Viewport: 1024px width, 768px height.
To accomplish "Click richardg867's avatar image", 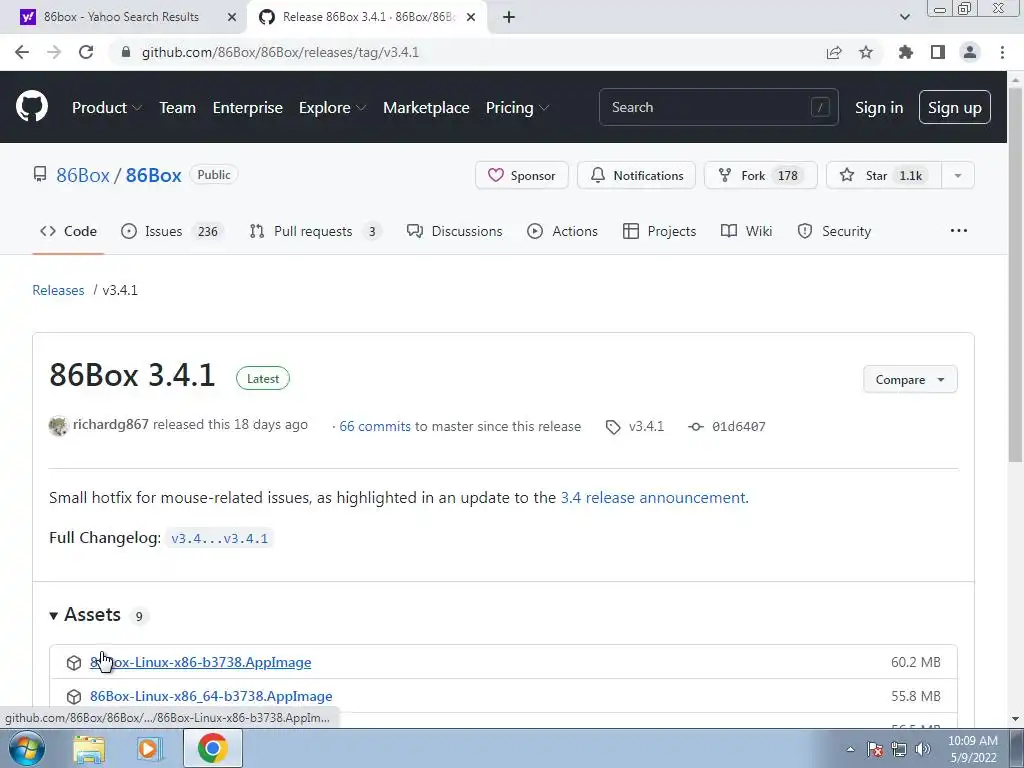I will click(x=58, y=426).
